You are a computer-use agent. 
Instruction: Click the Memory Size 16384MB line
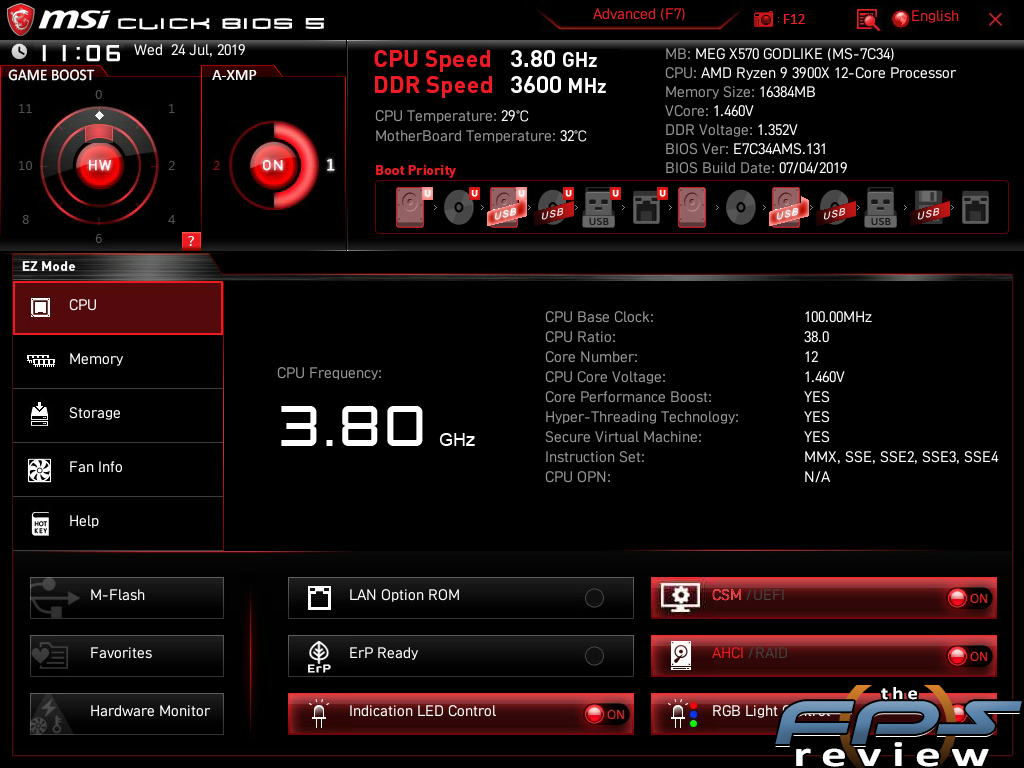(740, 92)
